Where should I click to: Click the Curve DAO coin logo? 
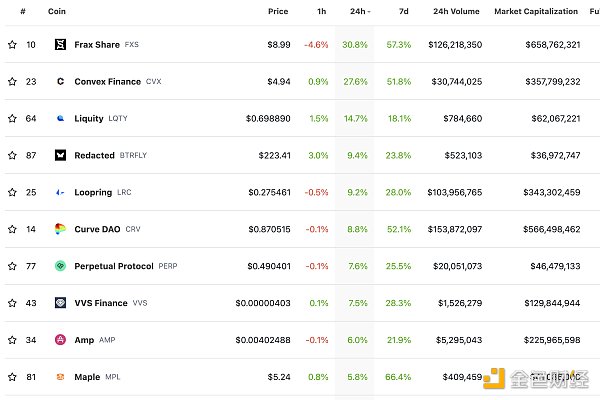(x=60, y=229)
